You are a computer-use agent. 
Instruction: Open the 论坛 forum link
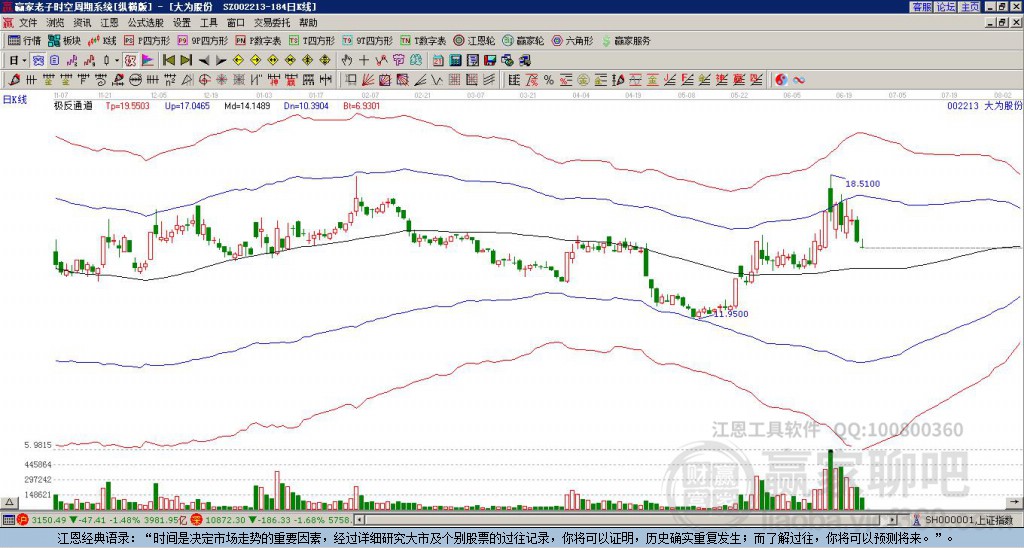click(945, 7)
